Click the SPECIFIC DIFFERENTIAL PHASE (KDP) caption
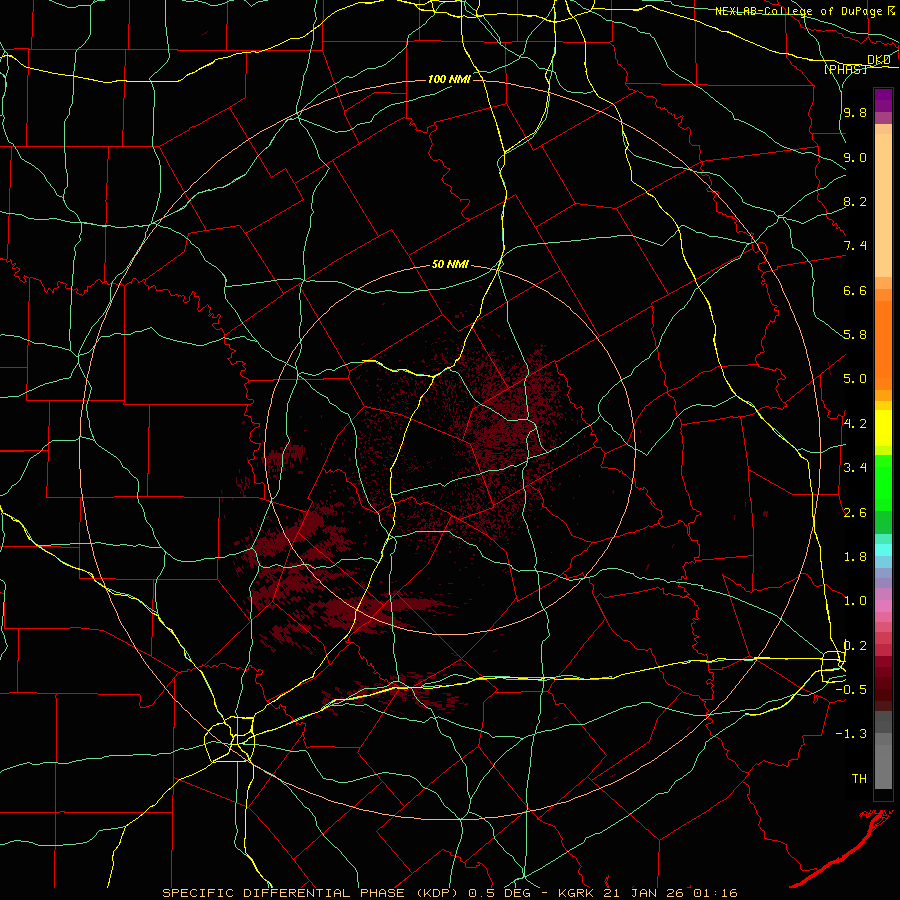The image size is (900, 900). (x=312, y=893)
